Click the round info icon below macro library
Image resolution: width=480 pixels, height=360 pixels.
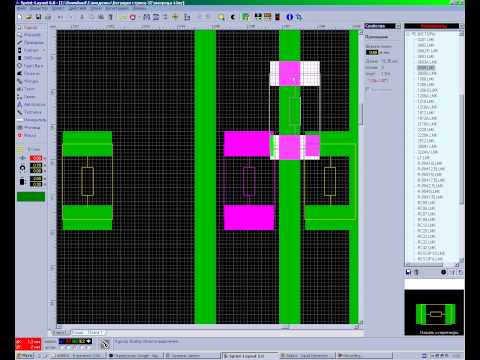443,272
